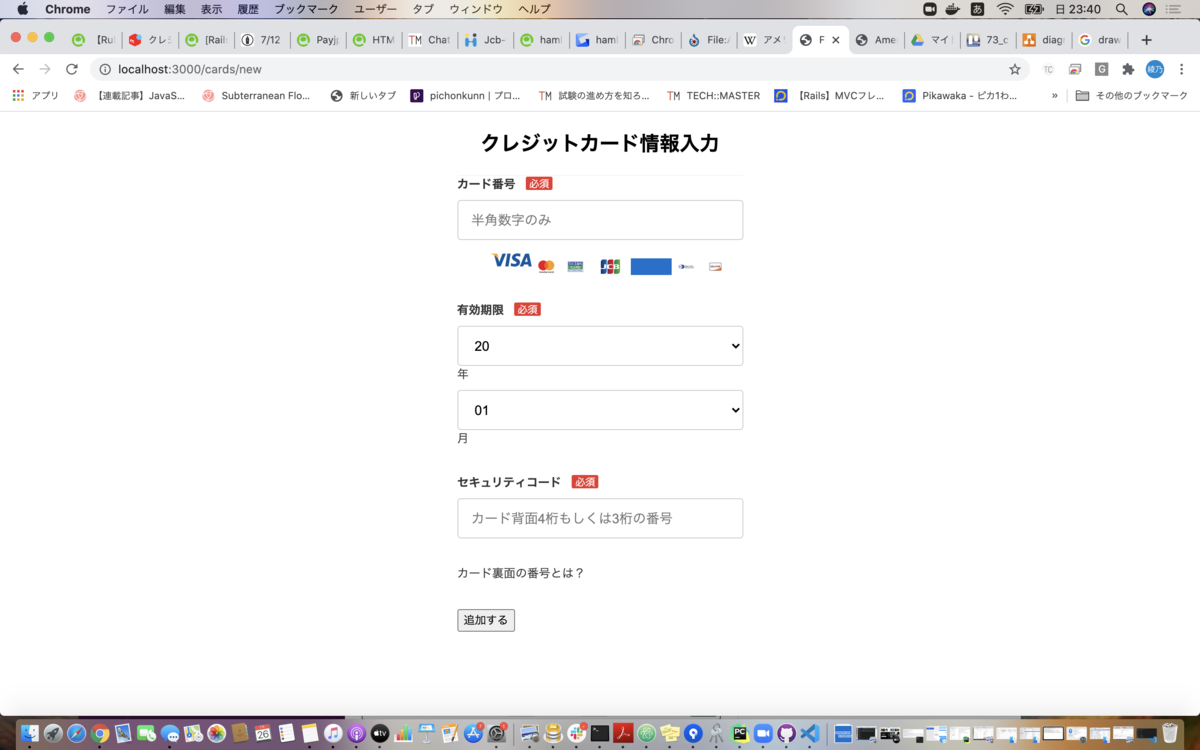Open その他のブックマーク folder
Screen dimensions: 1200x750
(x=1131, y=96)
